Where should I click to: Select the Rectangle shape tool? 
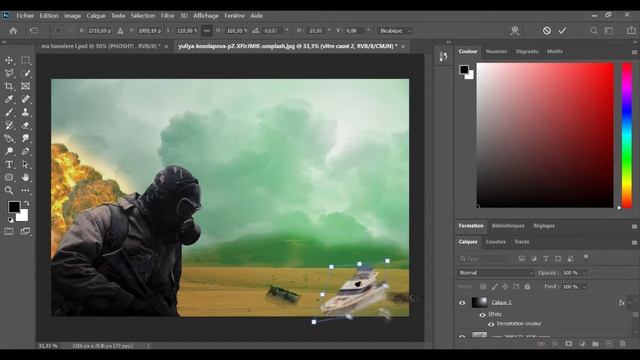[9, 178]
